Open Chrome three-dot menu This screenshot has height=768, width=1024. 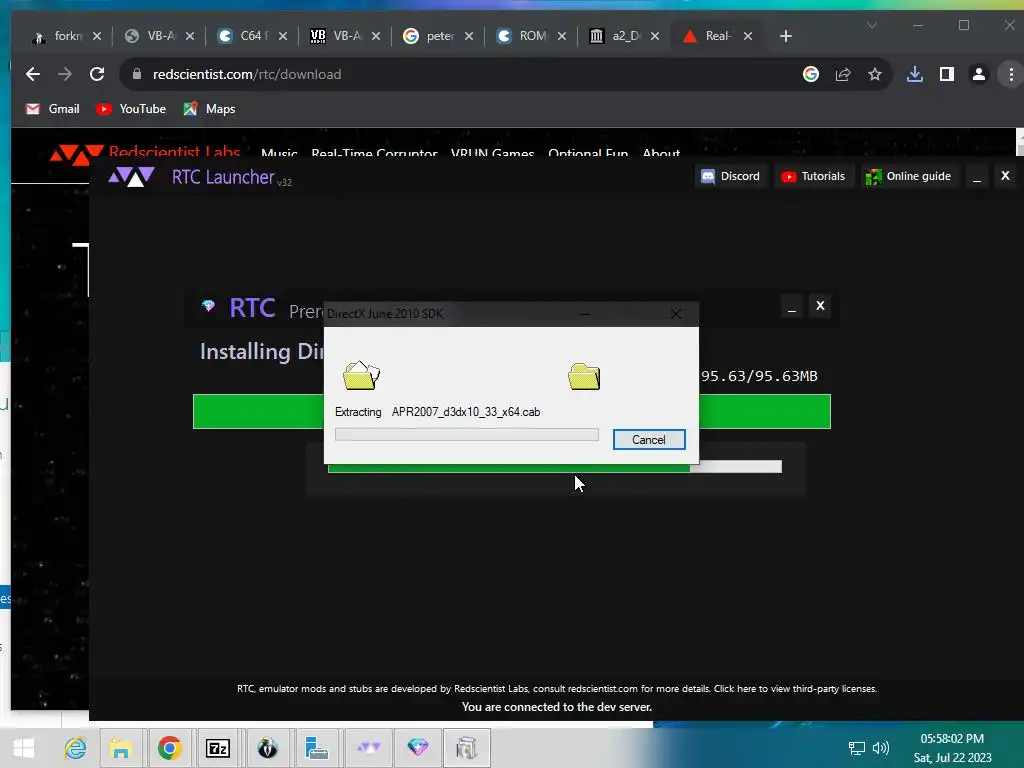coord(1011,74)
